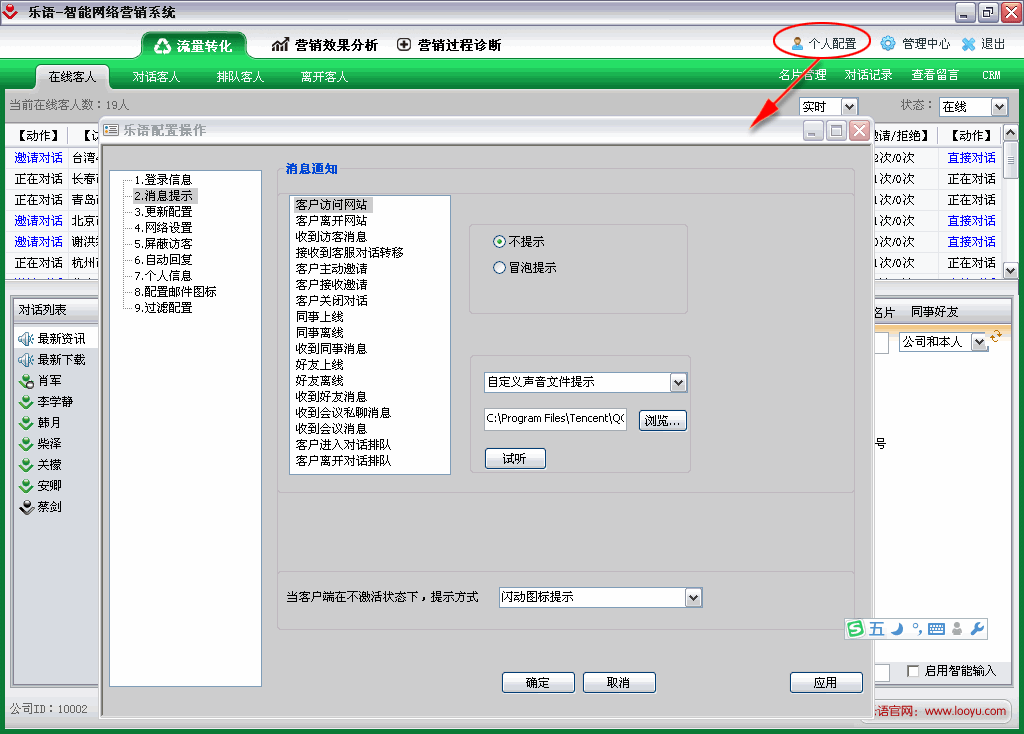Expand the 自定义声音文件提示 dropdown
Screen dimensions: 1024x734
pyautogui.click(x=679, y=383)
